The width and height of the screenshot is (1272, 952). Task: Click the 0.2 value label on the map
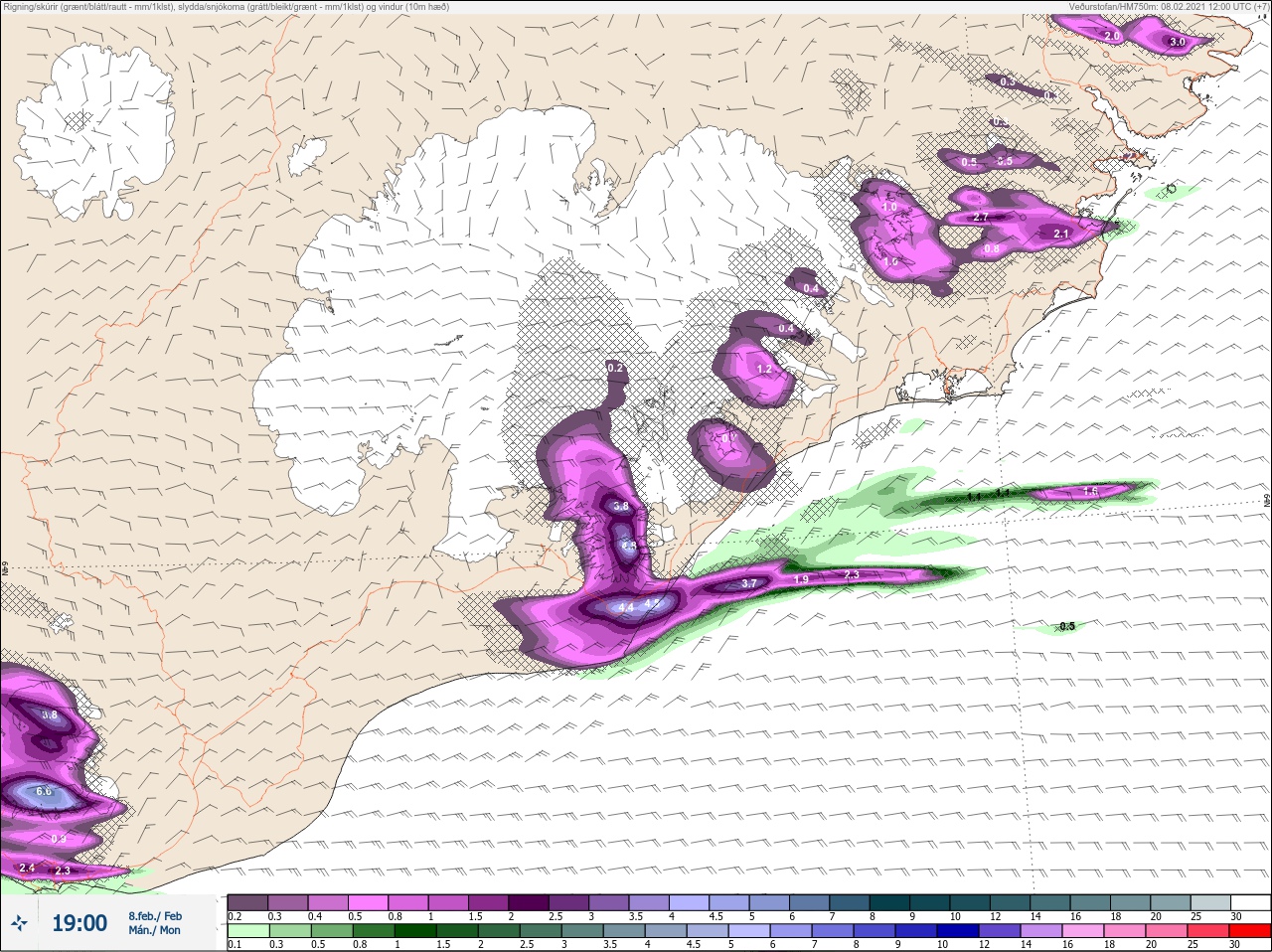[615, 368]
